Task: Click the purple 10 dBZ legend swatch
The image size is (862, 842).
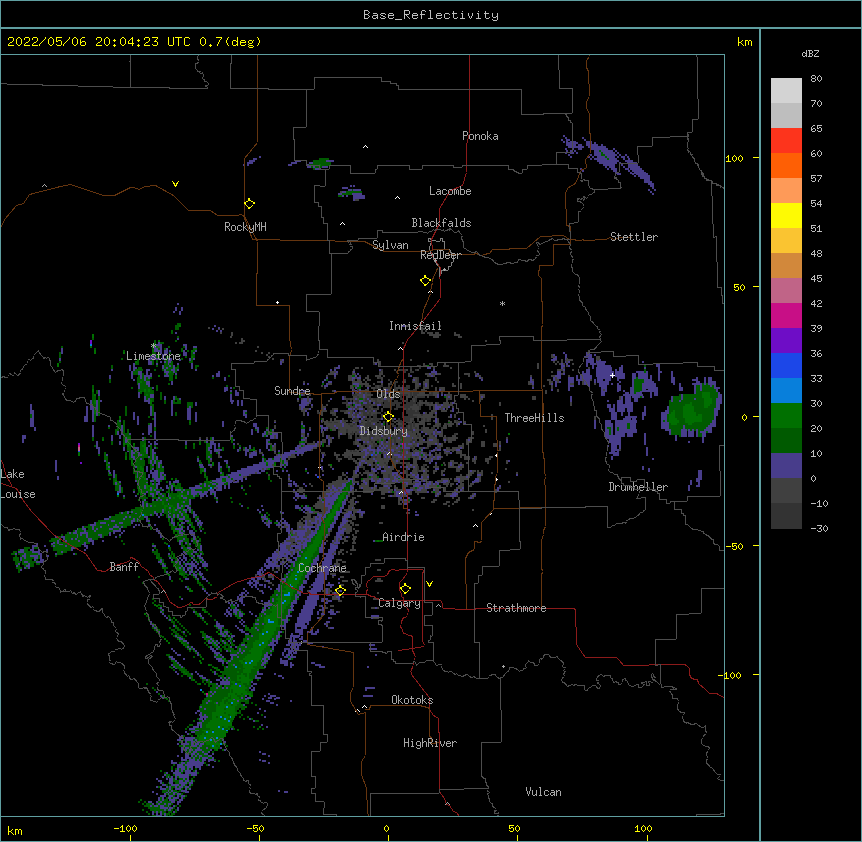Action: 786,466
